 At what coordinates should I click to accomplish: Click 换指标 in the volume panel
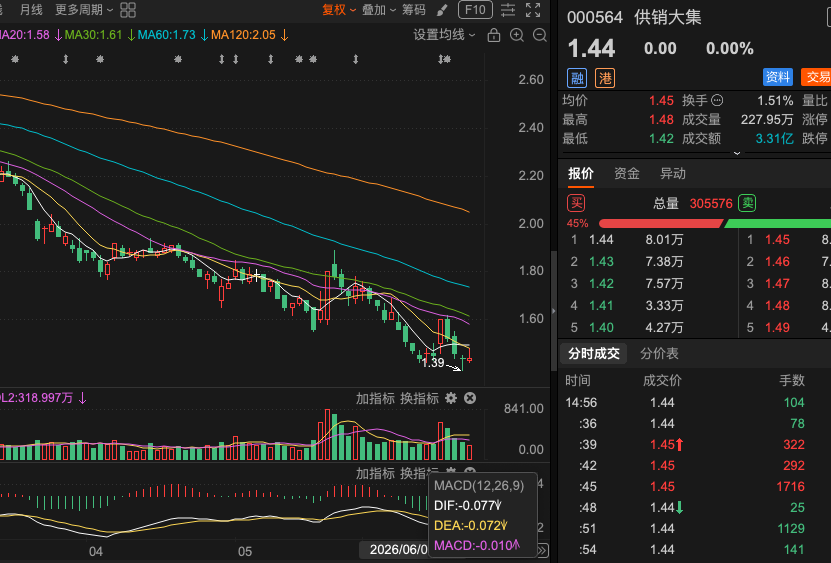point(419,398)
